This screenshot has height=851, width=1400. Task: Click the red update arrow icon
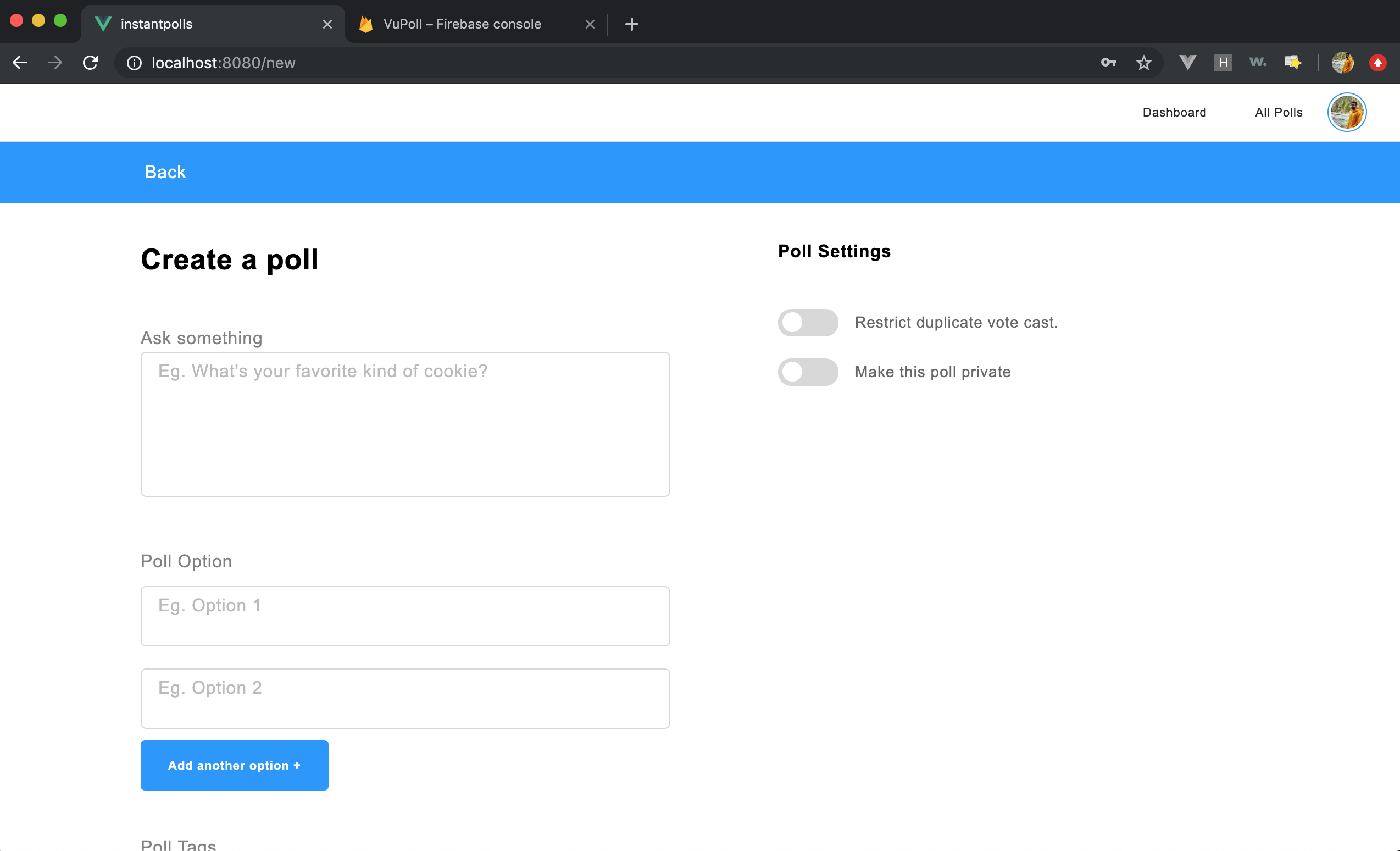[1377, 63]
